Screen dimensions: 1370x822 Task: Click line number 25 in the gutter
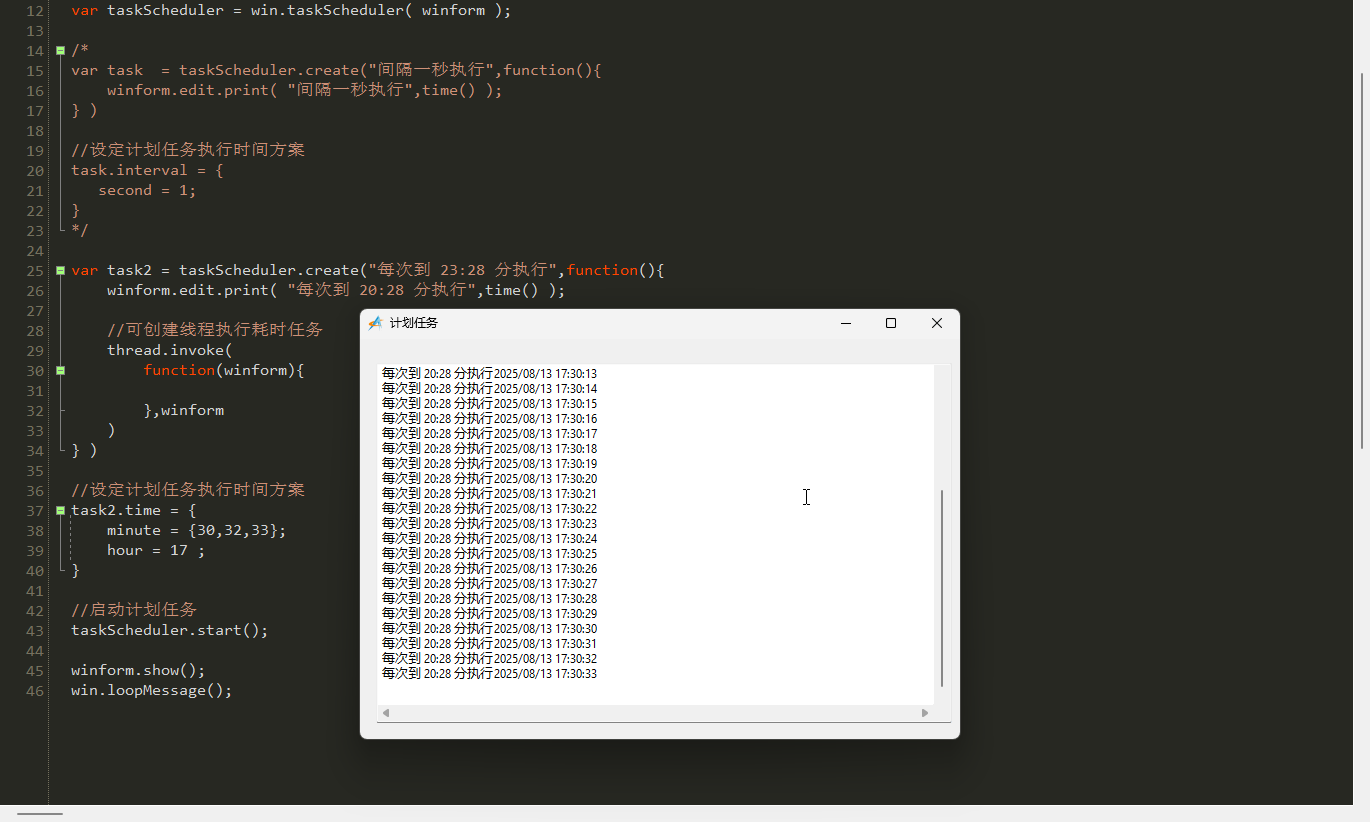pyautogui.click(x=35, y=270)
